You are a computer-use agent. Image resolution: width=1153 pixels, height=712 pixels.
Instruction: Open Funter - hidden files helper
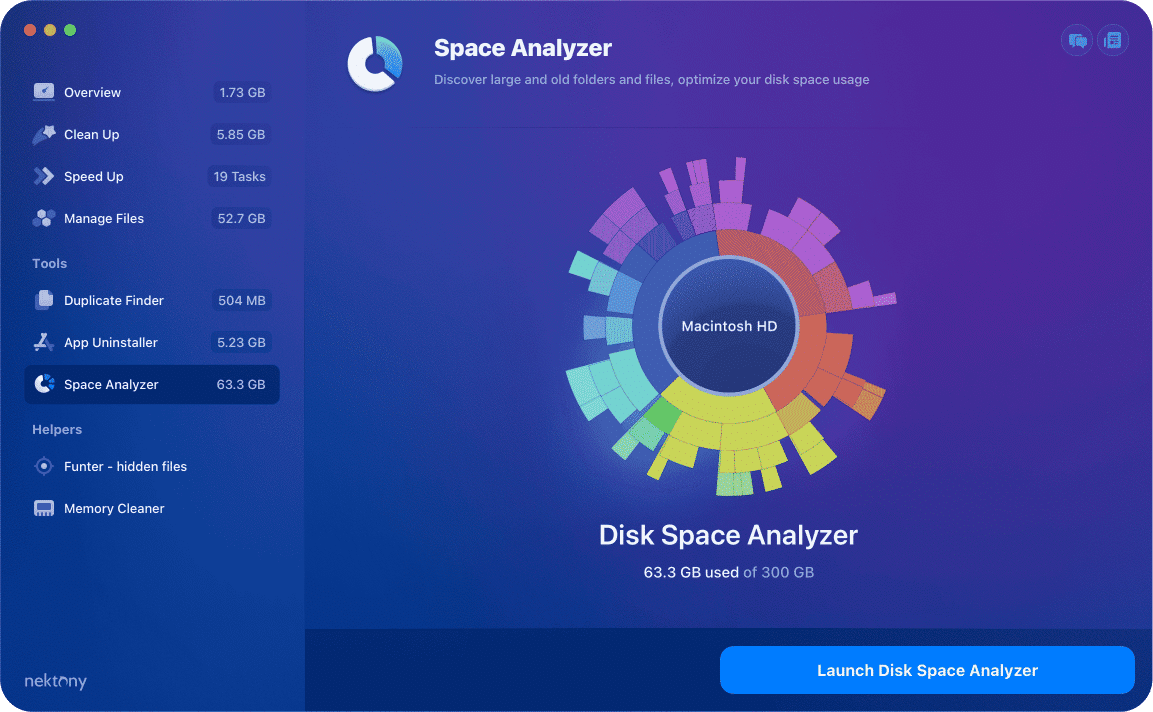point(152,466)
